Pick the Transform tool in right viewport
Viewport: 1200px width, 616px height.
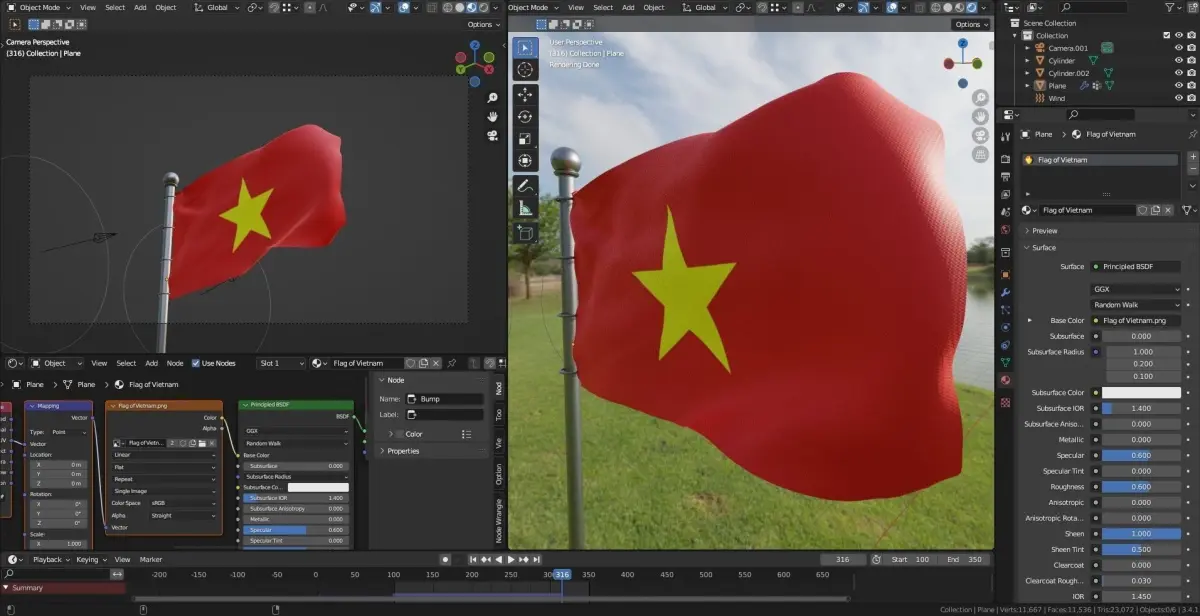click(x=525, y=161)
